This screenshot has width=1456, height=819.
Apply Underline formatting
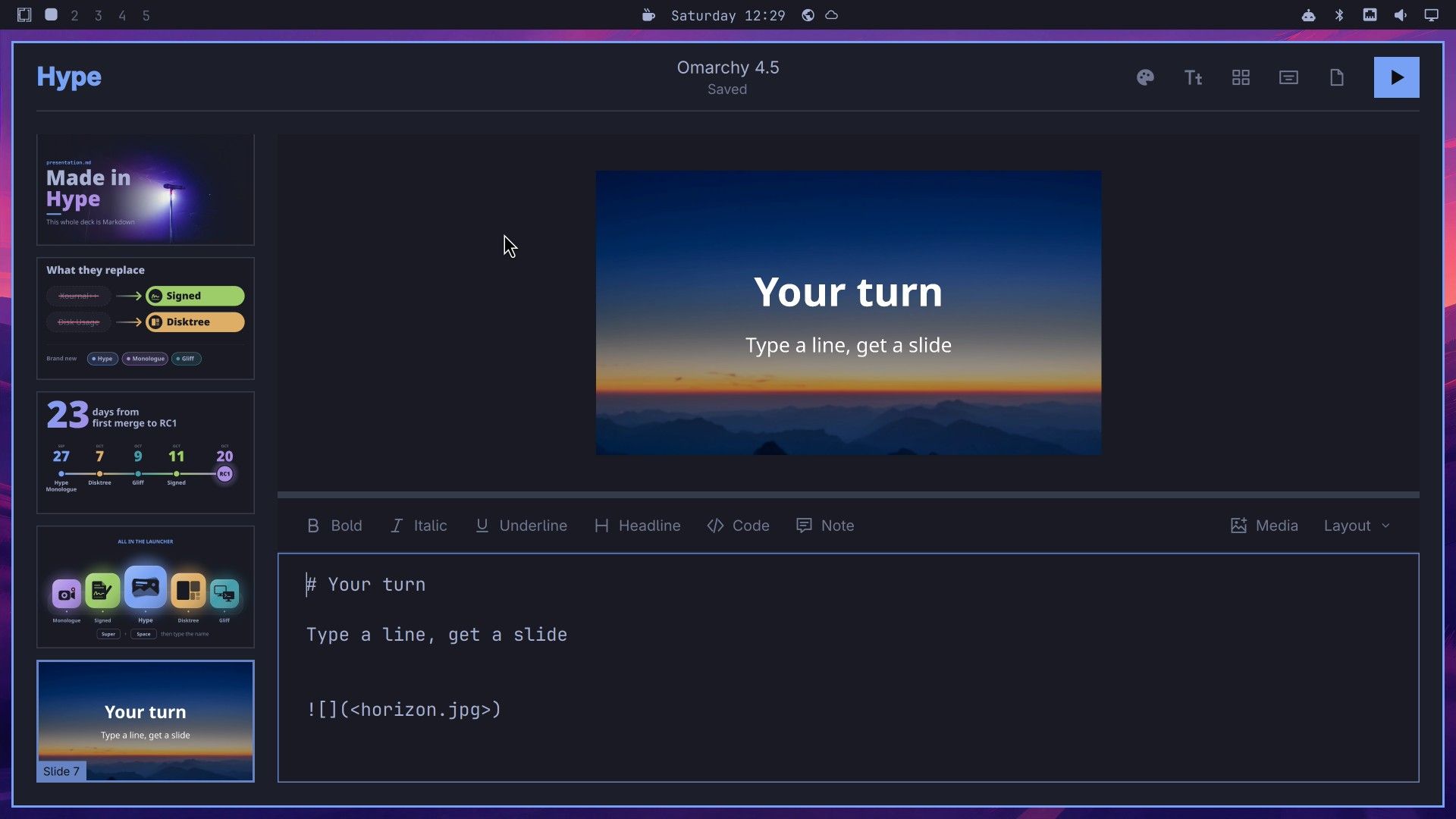(521, 526)
